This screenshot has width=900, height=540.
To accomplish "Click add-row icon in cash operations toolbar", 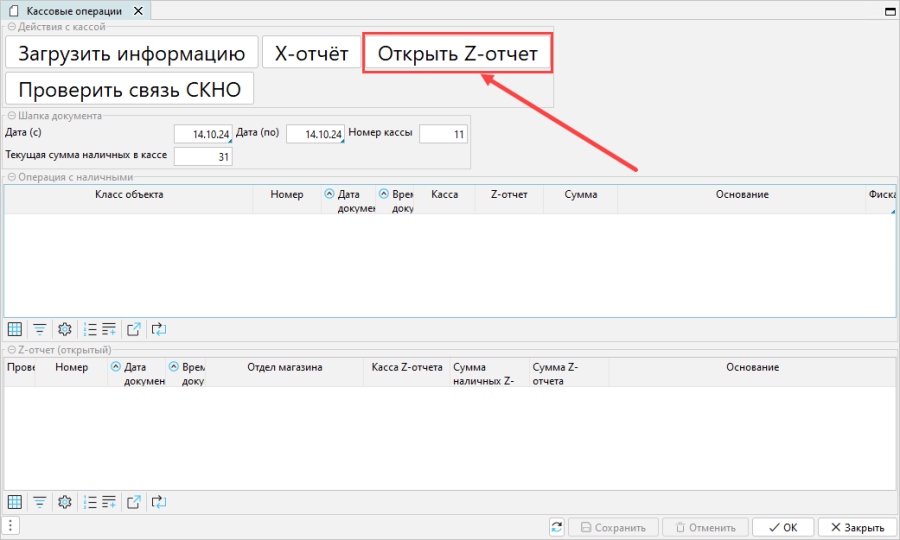I will tap(109, 328).
